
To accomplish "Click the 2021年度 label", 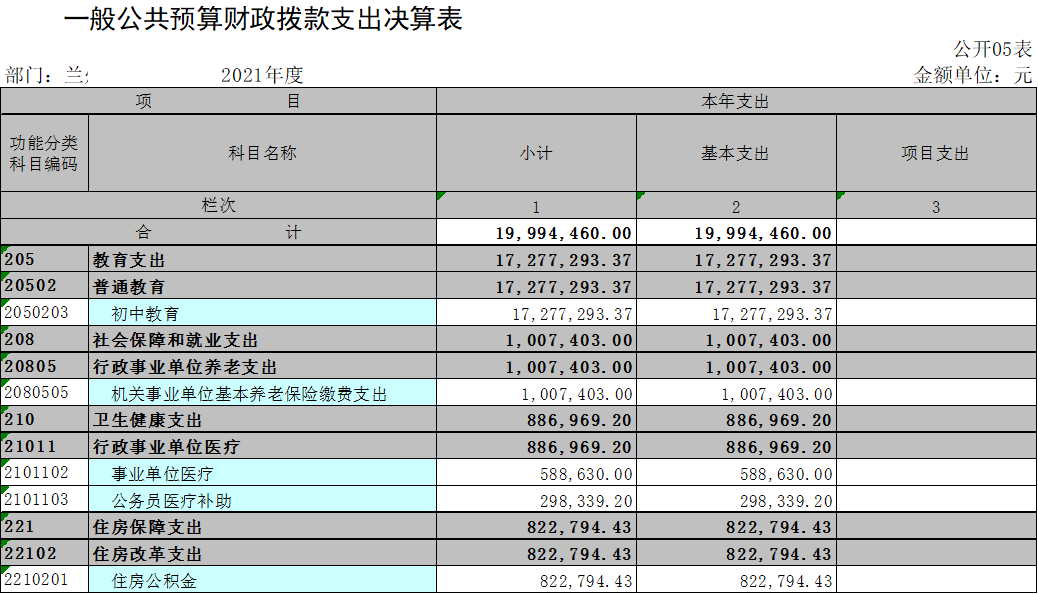I will click(x=261, y=75).
